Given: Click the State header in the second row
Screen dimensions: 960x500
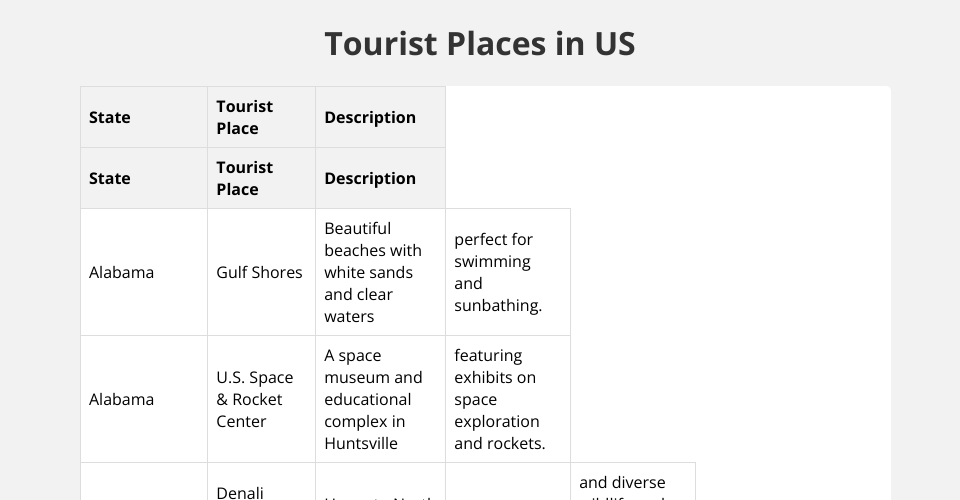Looking at the screenshot, I should pos(110,178).
